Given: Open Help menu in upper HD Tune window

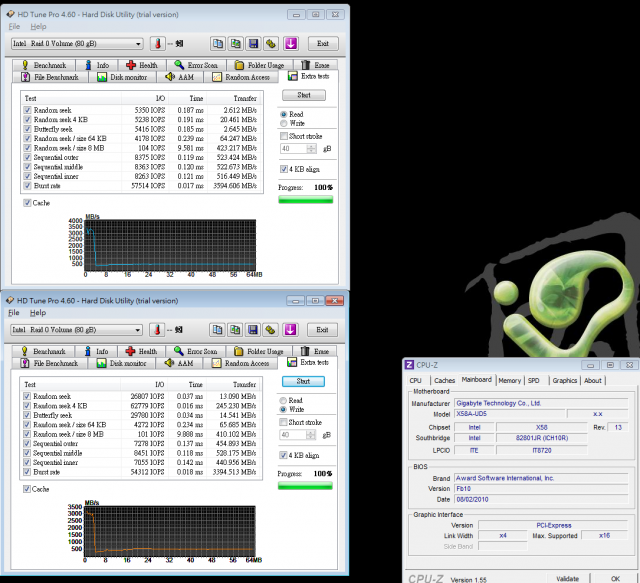Looking at the screenshot, I should pos(38,27).
